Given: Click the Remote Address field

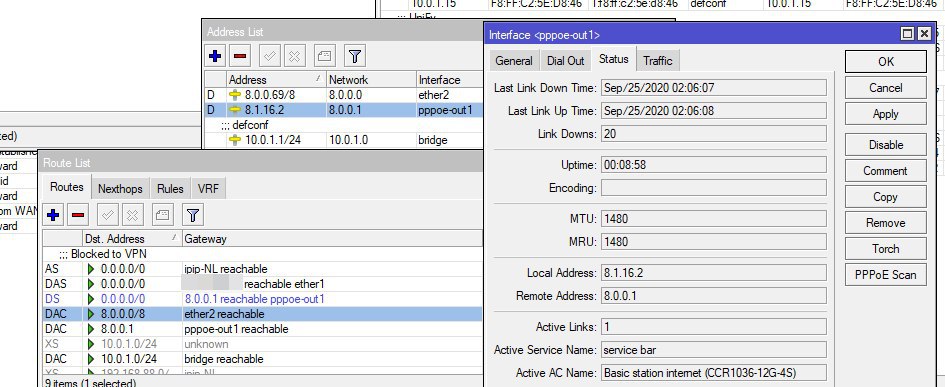Looking at the screenshot, I should click(714, 296).
